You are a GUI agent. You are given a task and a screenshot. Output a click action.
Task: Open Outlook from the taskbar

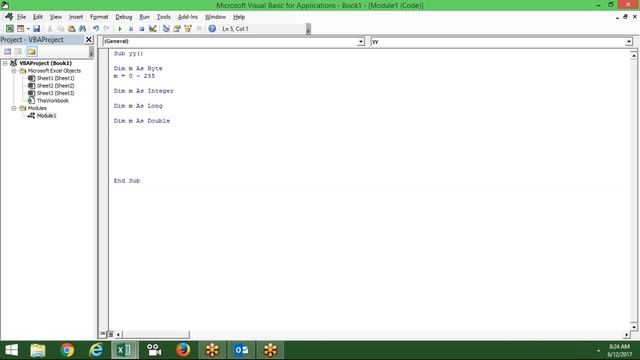point(241,350)
